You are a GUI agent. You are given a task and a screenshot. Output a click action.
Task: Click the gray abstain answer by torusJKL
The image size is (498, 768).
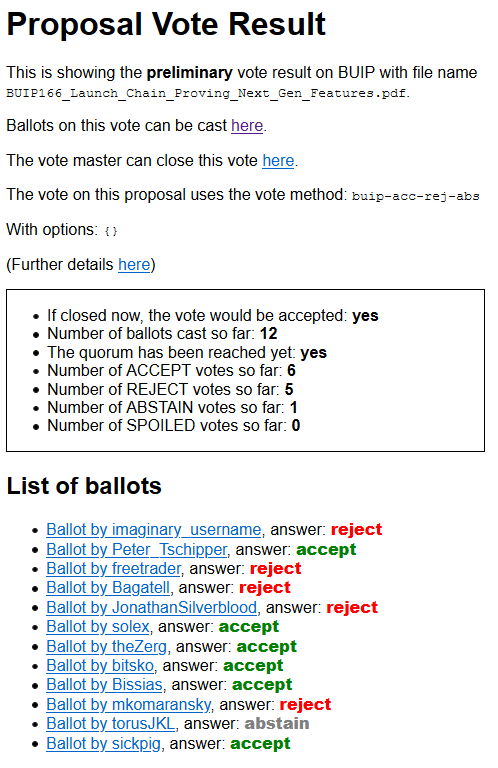tap(277, 723)
